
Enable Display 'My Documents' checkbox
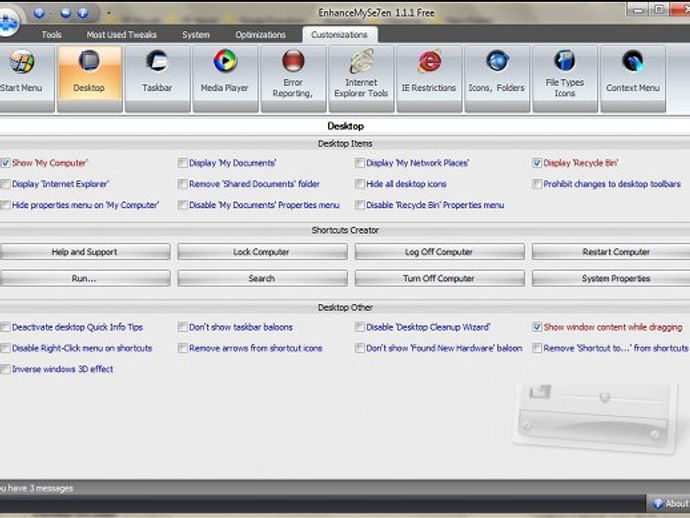(x=183, y=163)
